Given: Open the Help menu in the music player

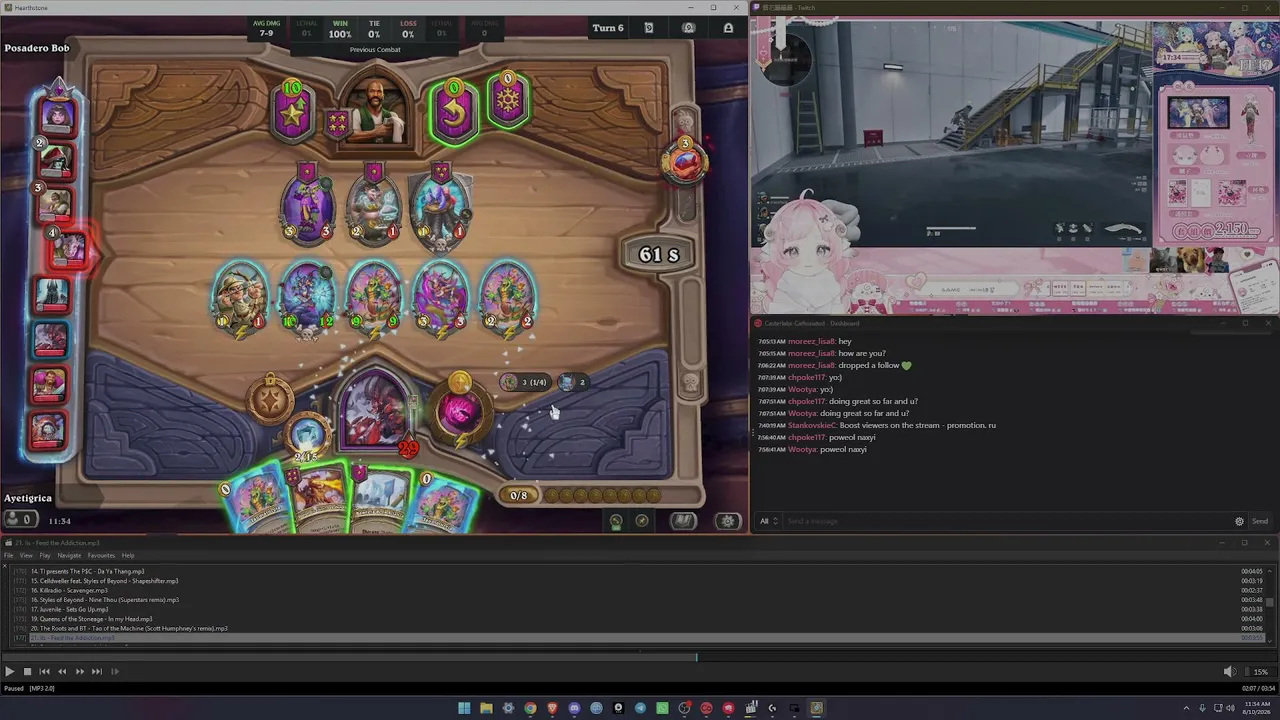Looking at the screenshot, I should [128, 555].
